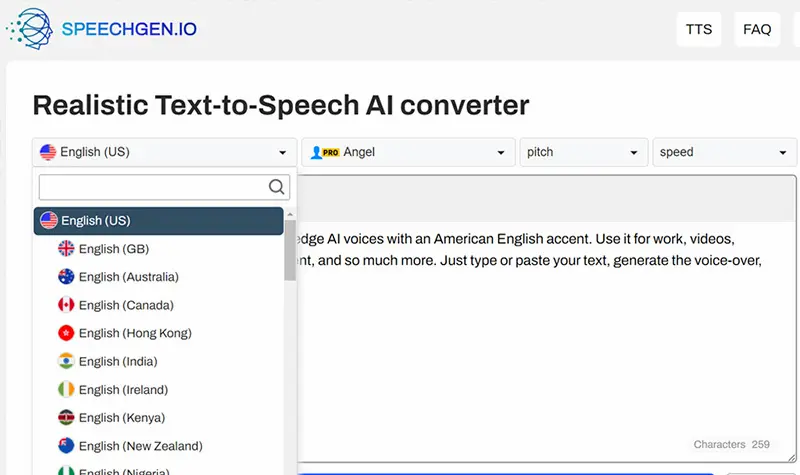The image size is (800, 475).
Task: Click the language list scrollbar thumb
Action: pyautogui.click(x=290, y=250)
